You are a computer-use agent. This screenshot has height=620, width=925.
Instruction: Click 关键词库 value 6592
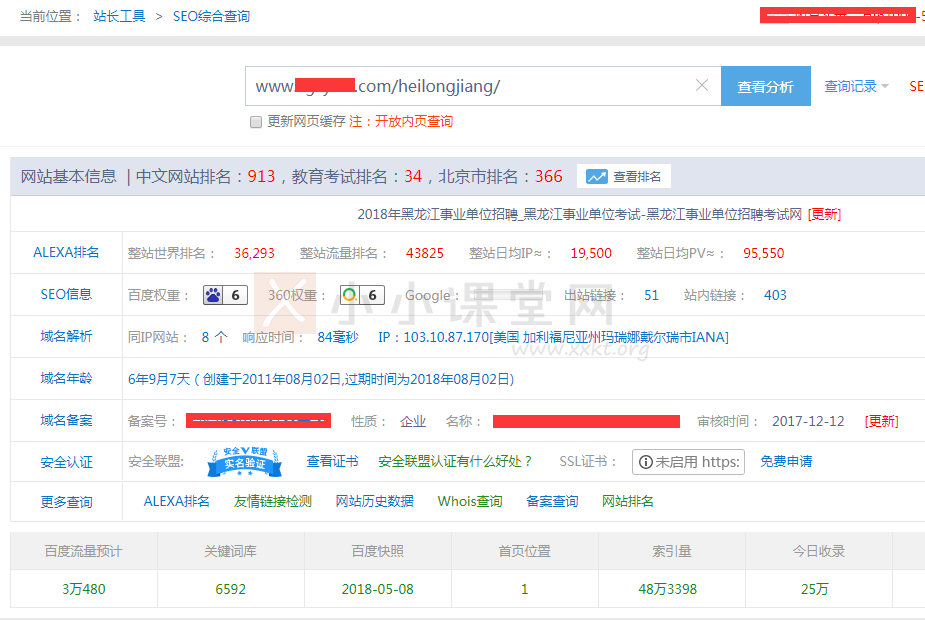(x=231, y=589)
